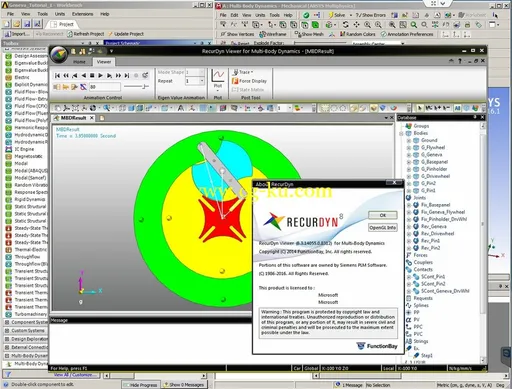The height and width of the screenshot is (389, 512).
Task: Click Hide Progress in Workbench status bar
Action: coord(141,385)
